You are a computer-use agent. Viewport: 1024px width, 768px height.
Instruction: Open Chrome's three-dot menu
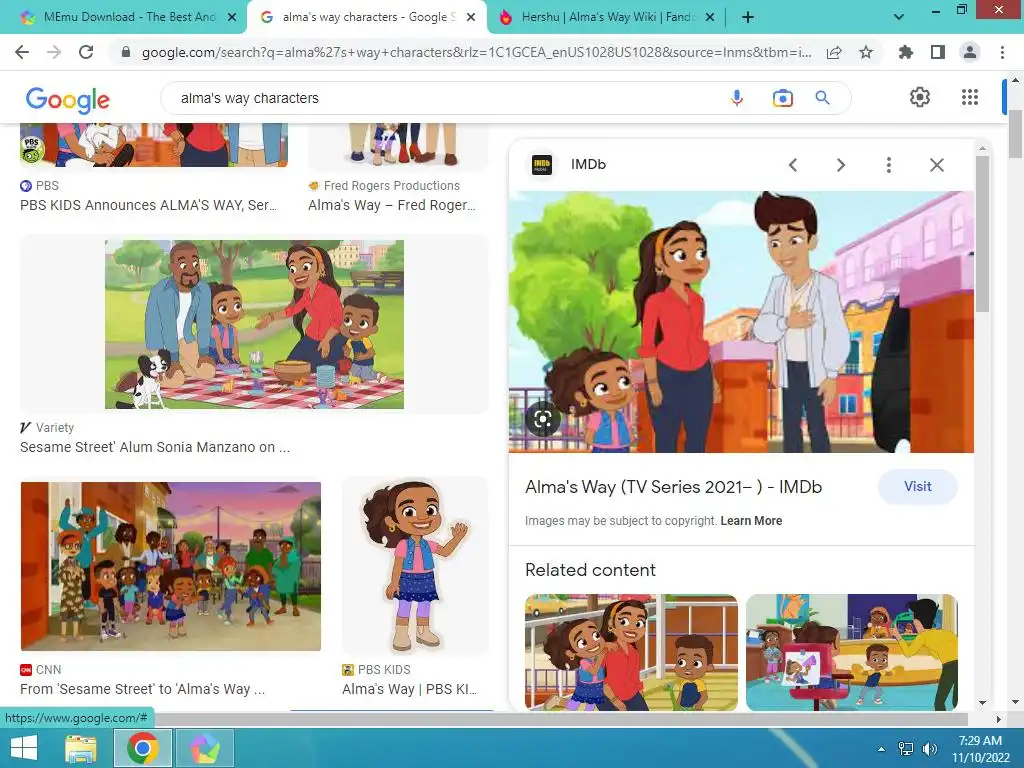pyautogui.click(x=1002, y=52)
